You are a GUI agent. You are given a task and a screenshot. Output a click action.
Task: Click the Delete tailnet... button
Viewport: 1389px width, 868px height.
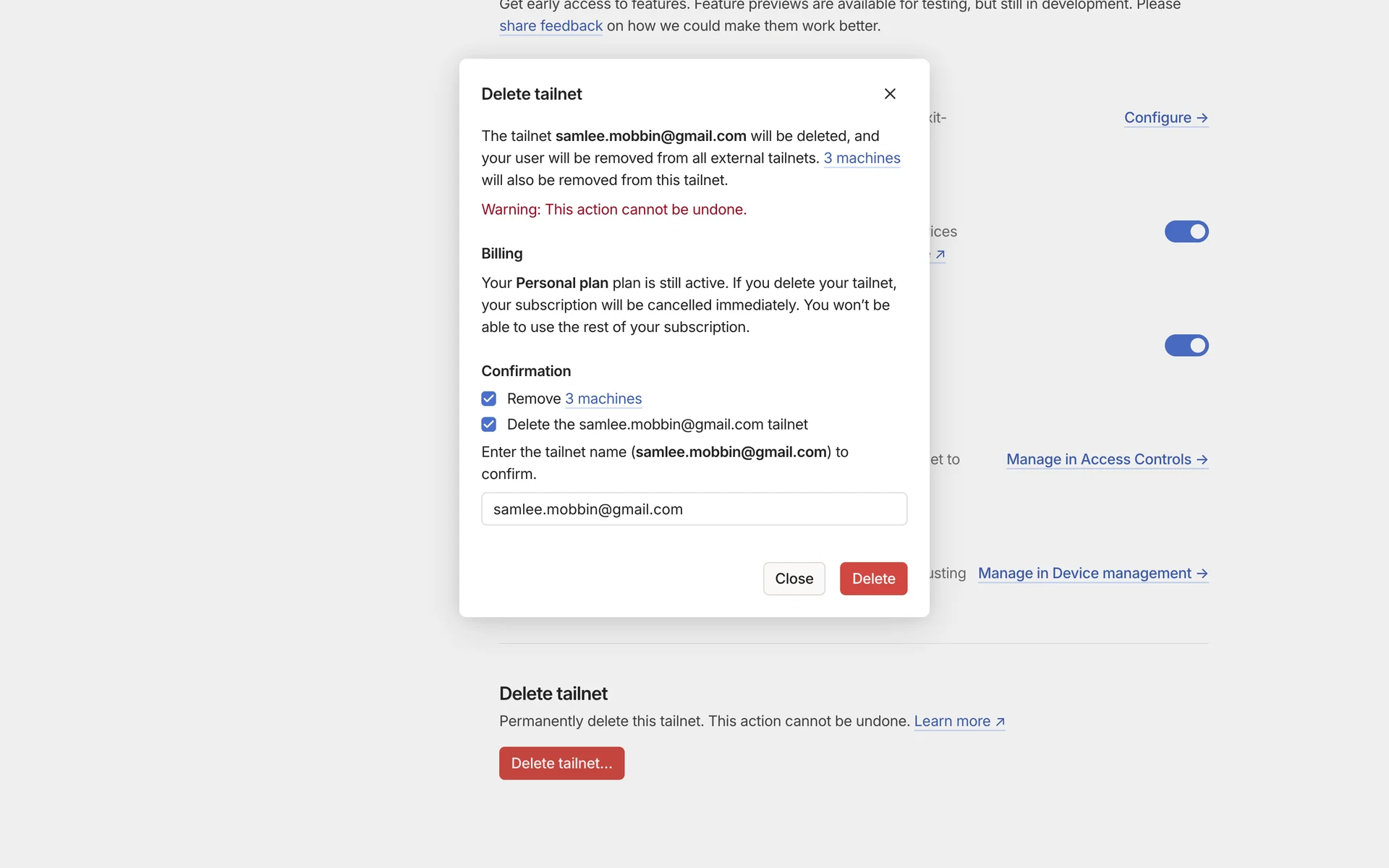point(561,763)
